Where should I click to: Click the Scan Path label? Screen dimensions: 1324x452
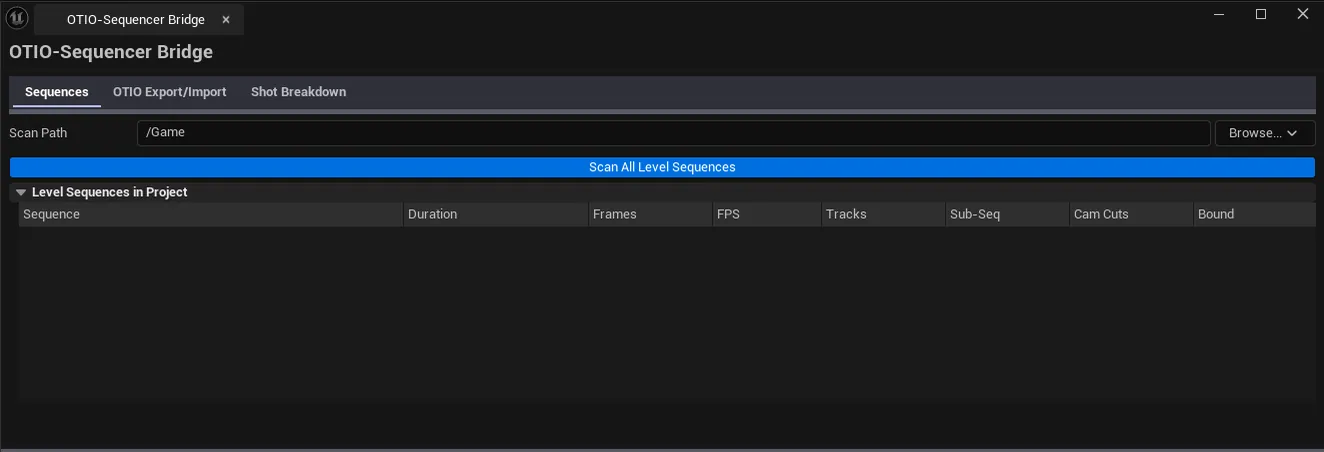point(38,133)
